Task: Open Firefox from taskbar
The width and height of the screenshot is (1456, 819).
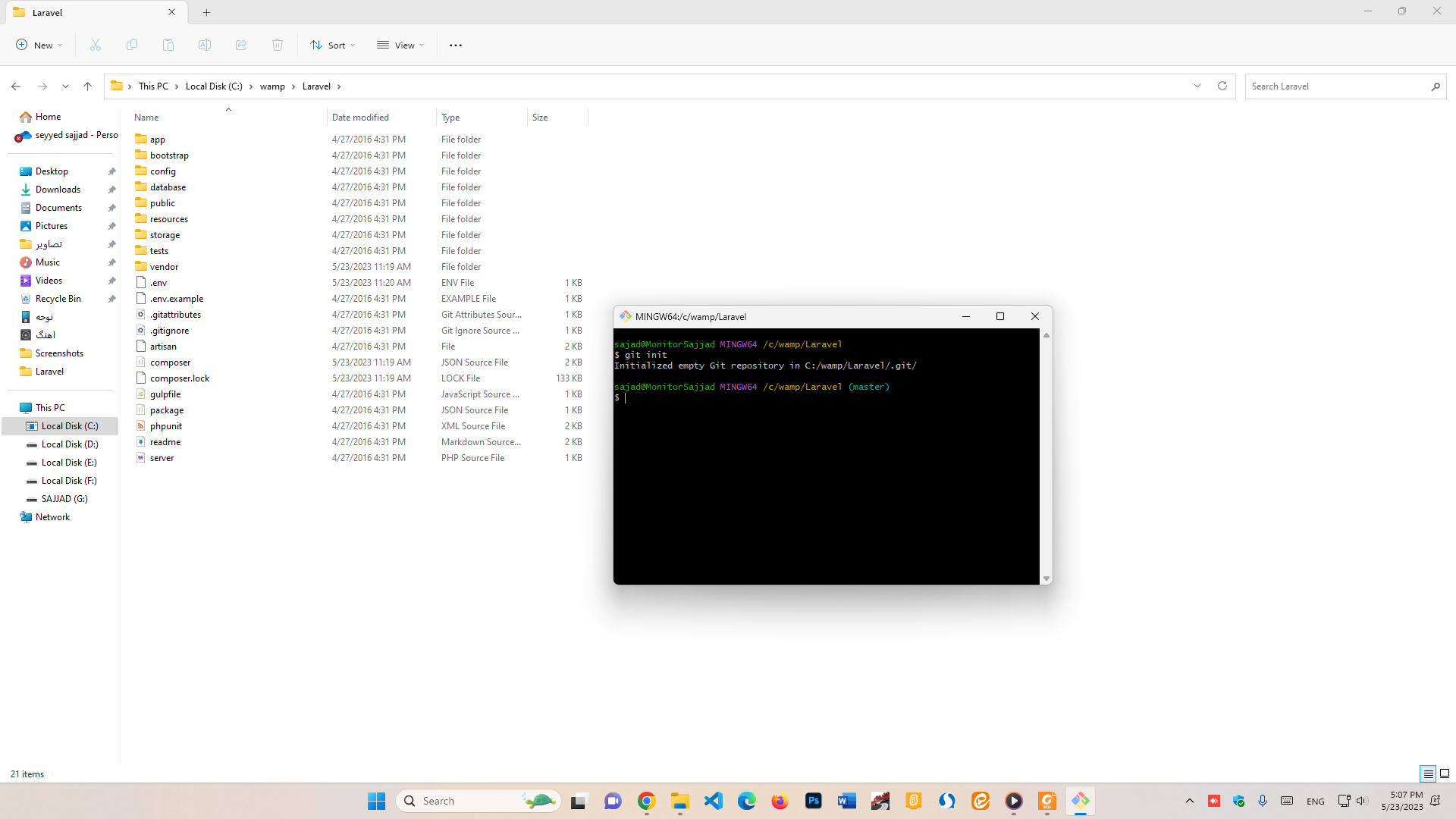Action: coord(780,801)
